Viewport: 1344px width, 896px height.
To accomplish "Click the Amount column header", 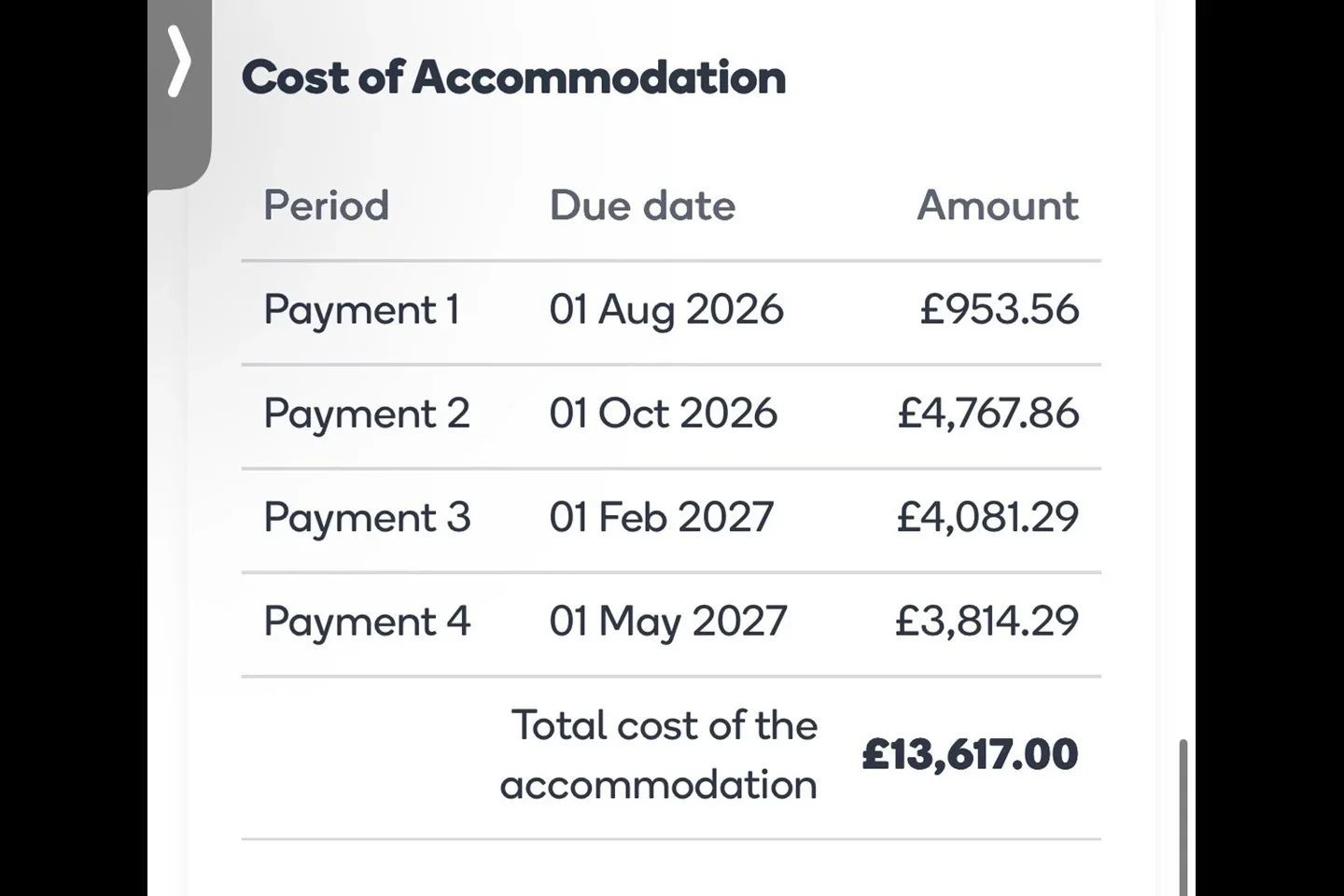I will point(998,205).
